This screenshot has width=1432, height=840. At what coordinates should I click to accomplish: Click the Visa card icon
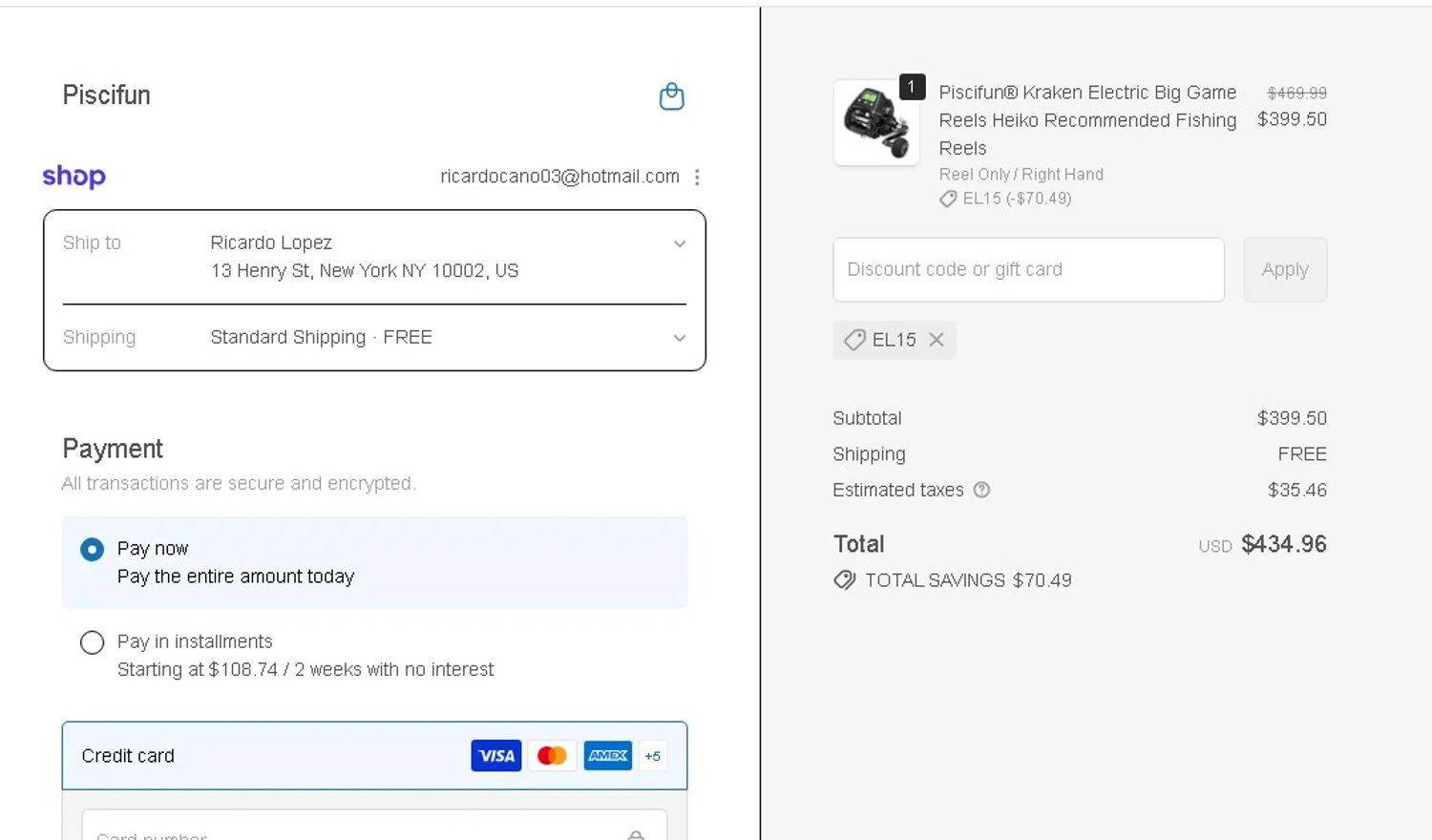496,756
